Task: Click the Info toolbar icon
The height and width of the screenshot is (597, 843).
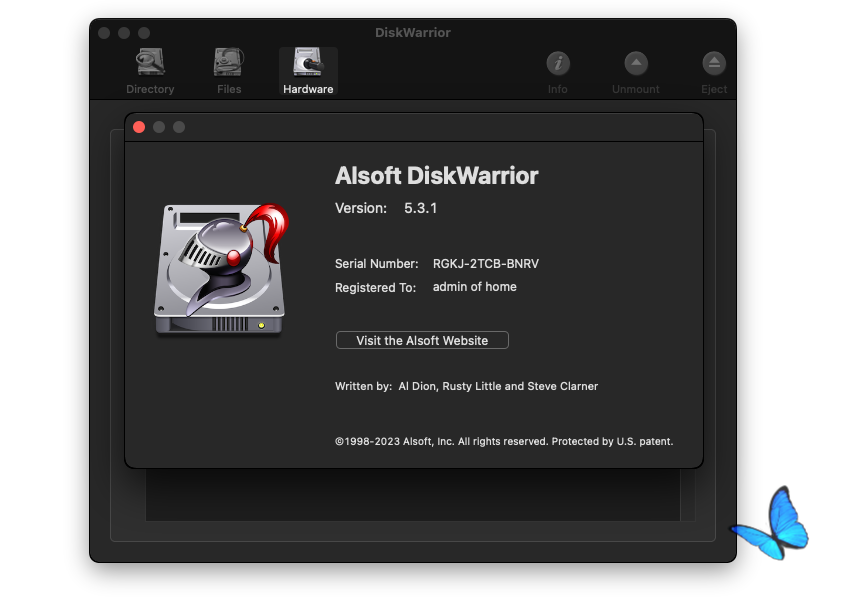Action: pos(558,63)
